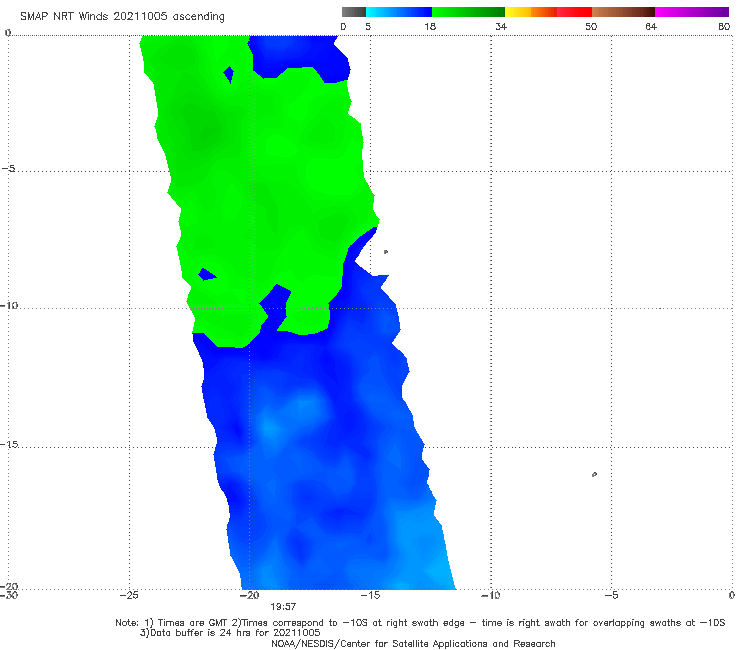740x650 pixels.
Task: Click the latitude axis label '-15'
Action: (x=8, y=444)
